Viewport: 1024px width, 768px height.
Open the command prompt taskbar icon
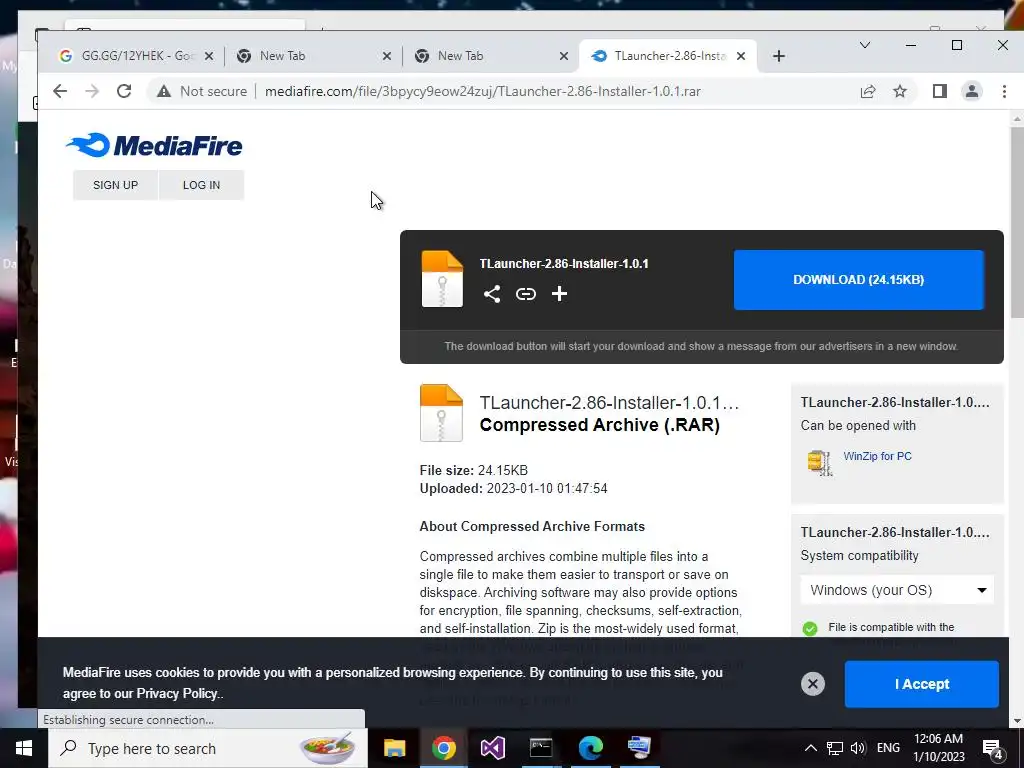541,748
